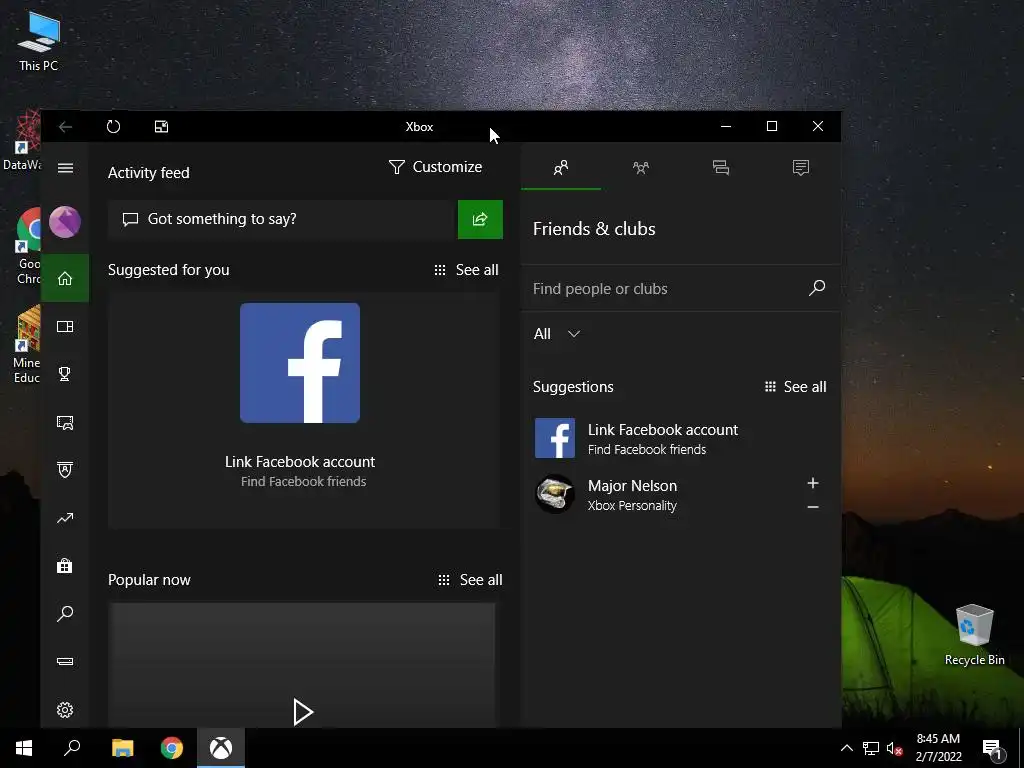Click the Xbox app taskbar icon
Image resolution: width=1024 pixels, height=768 pixels.
pyautogui.click(x=221, y=748)
